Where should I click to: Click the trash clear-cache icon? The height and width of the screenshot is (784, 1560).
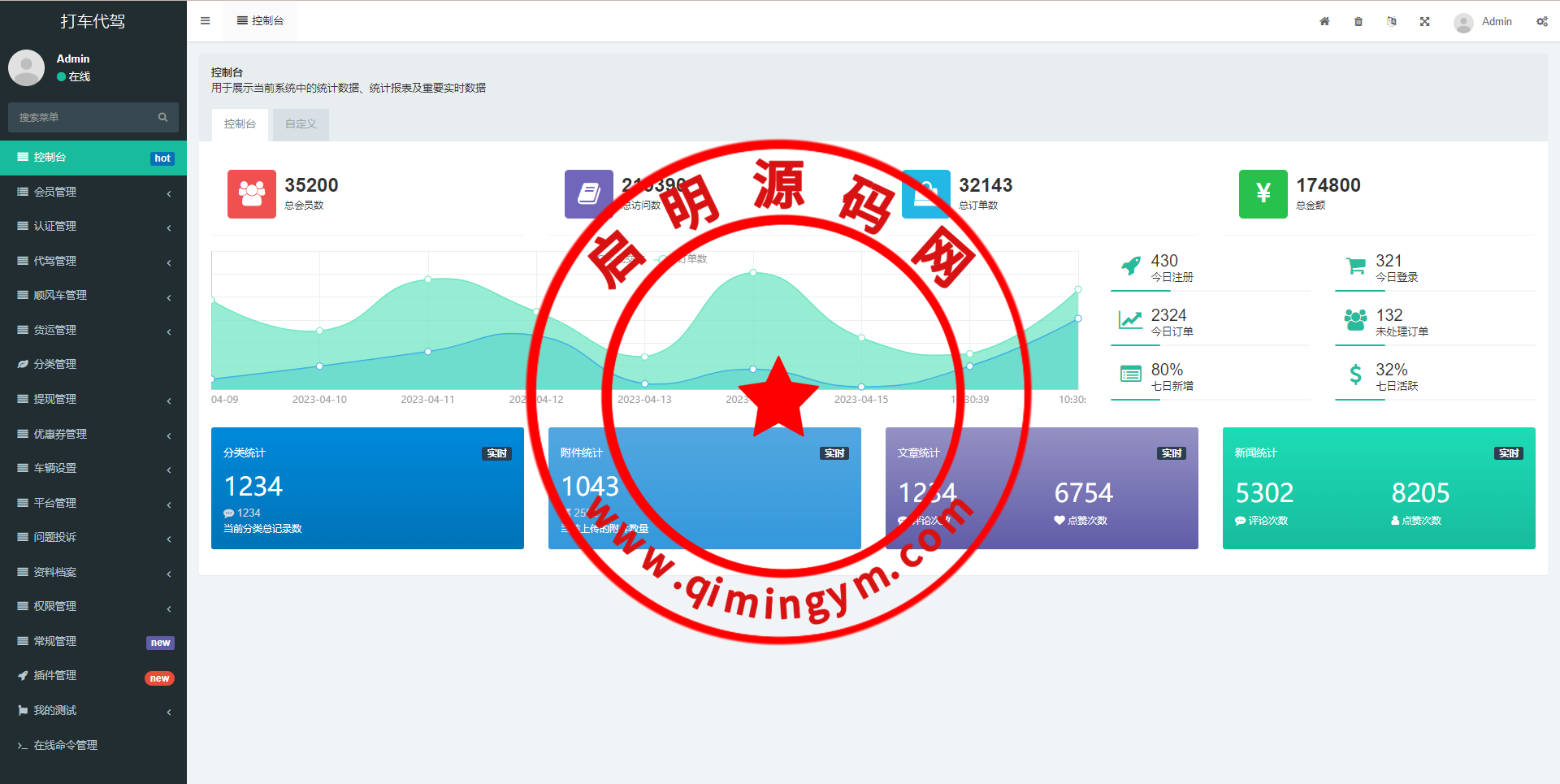(1358, 22)
